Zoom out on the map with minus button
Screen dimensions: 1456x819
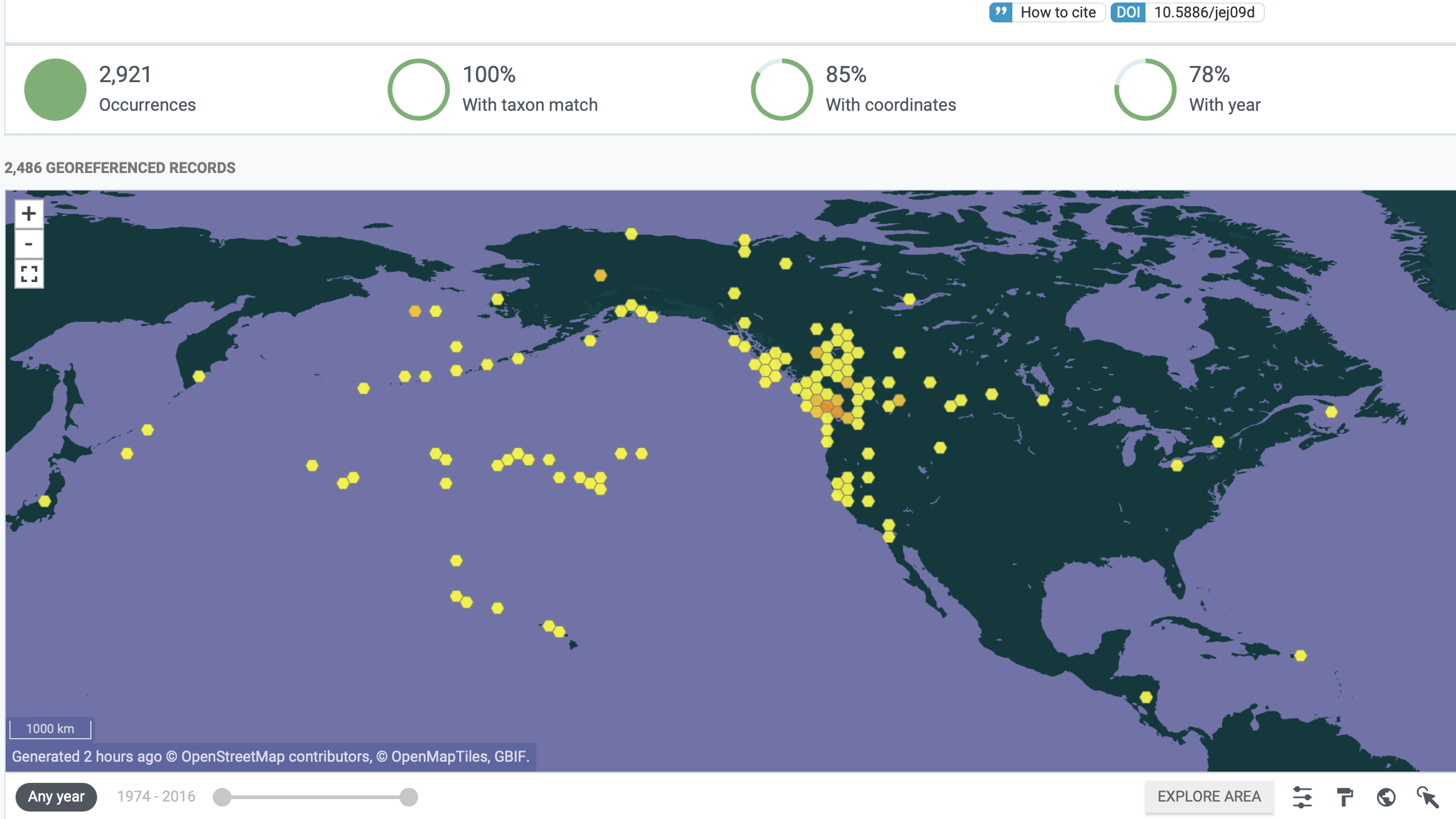[x=29, y=244]
